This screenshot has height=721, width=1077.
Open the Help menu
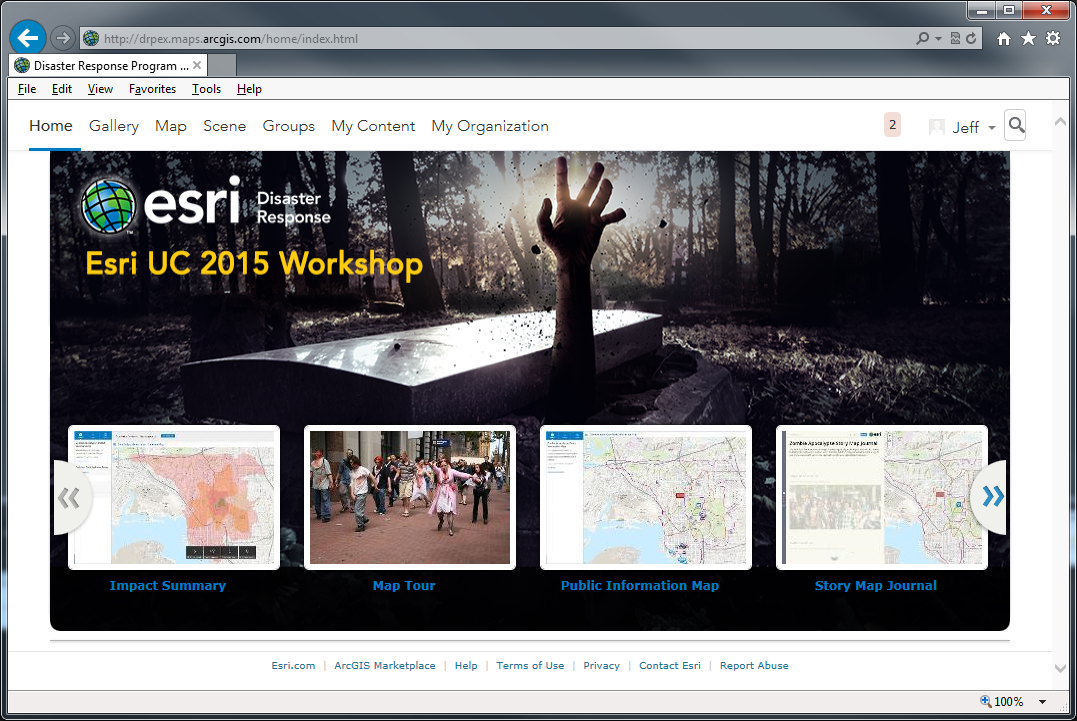click(x=249, y=89)
